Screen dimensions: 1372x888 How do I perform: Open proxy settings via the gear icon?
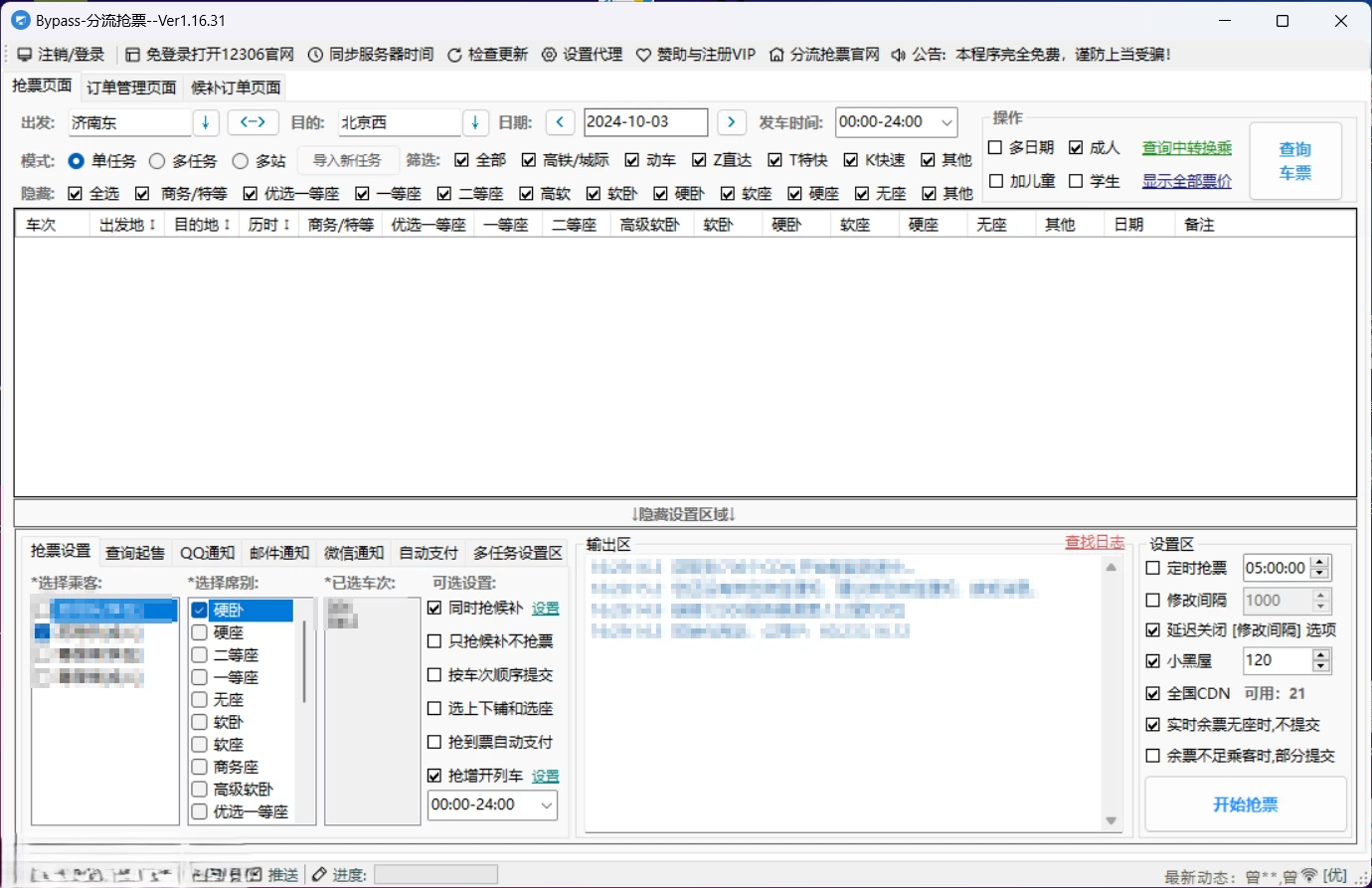[x=549, y=55]
